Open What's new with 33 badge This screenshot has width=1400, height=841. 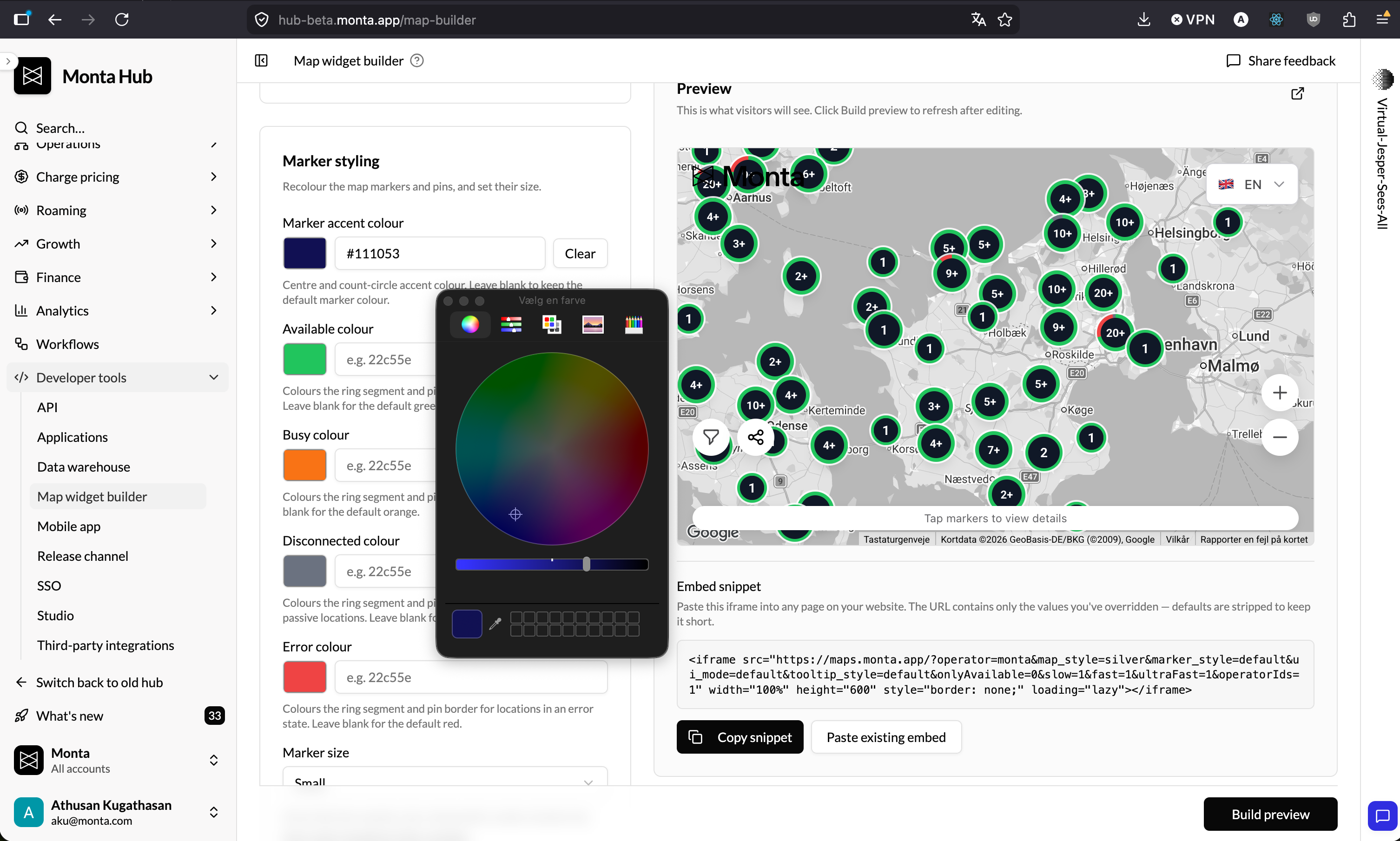[117, 716]
